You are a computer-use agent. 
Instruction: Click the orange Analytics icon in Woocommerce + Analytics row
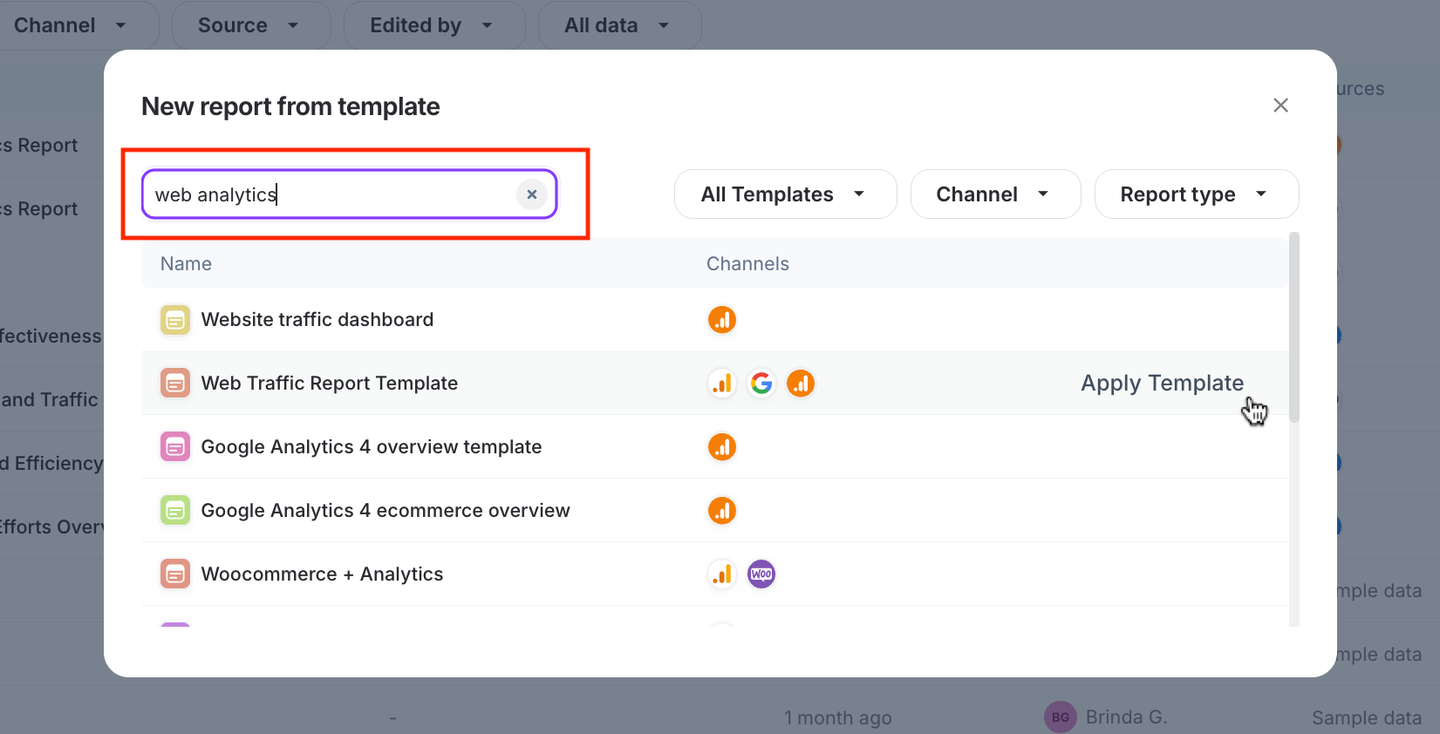[722, 574]
